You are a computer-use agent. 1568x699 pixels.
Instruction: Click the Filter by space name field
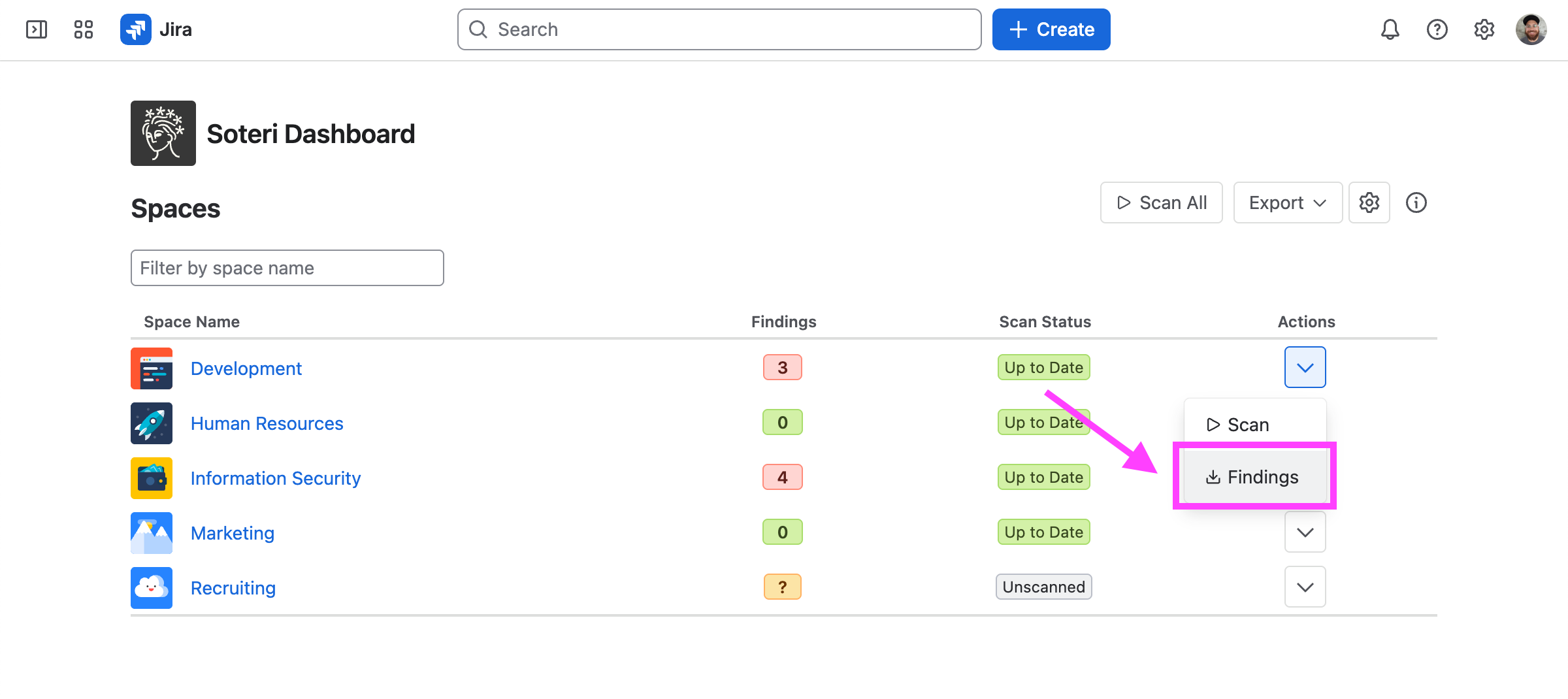[x=287, y=268]
